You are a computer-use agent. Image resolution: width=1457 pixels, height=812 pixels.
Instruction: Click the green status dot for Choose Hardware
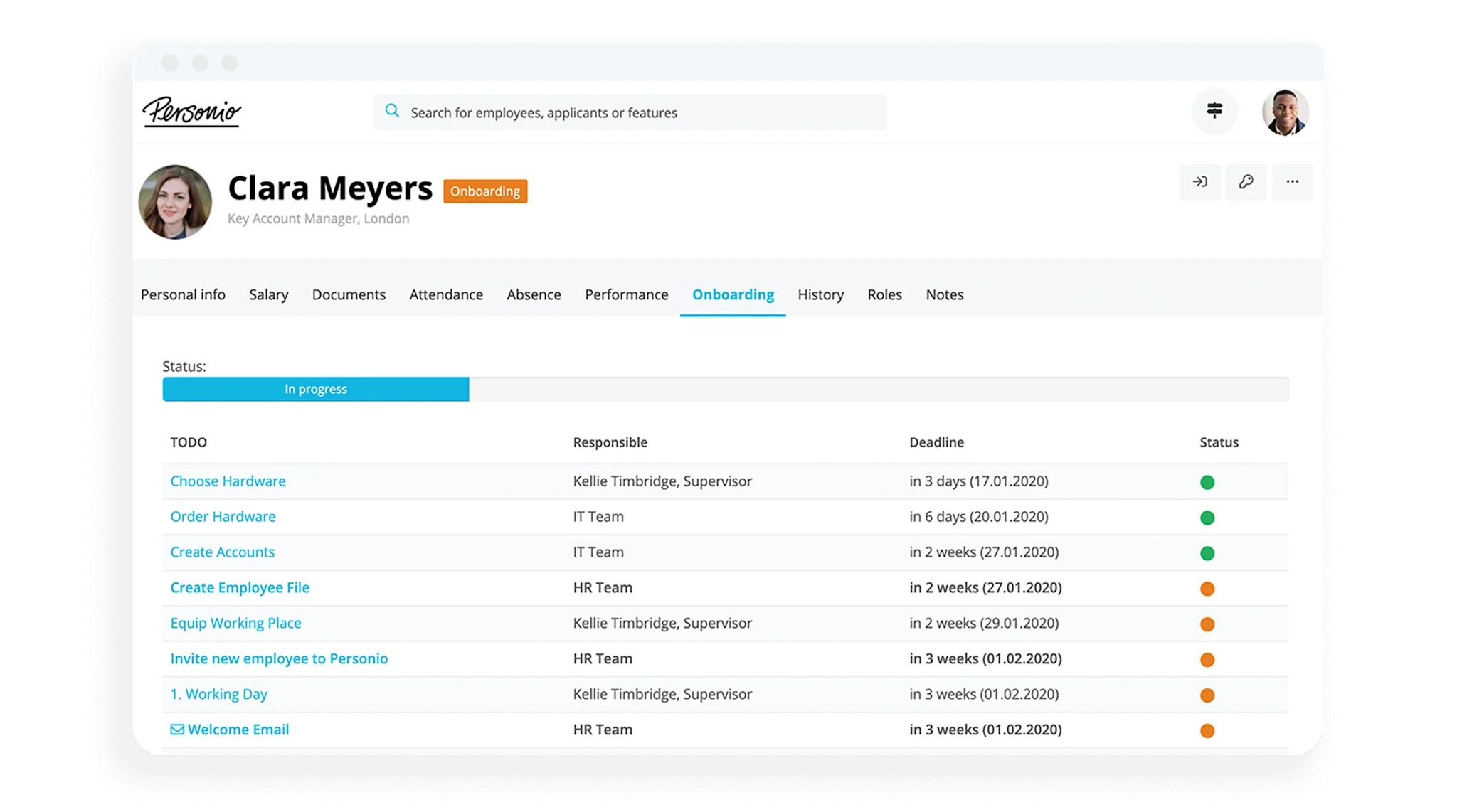1207,482
